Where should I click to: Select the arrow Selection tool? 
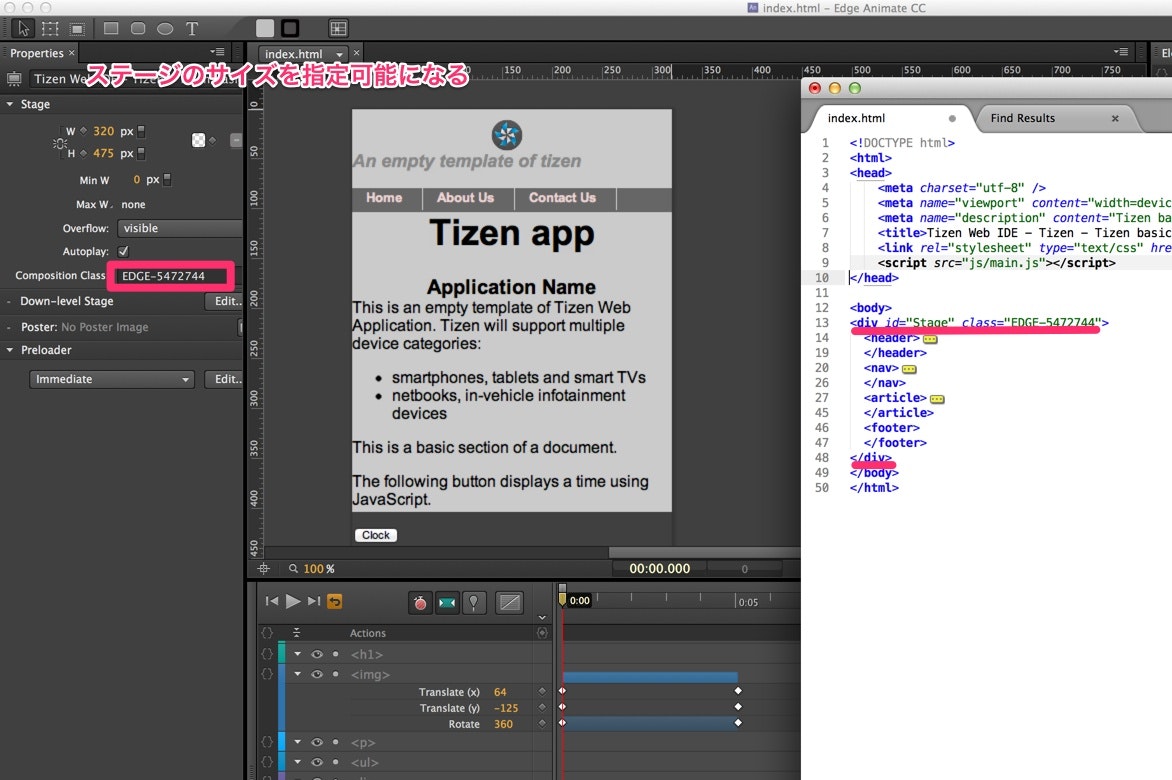23,28
